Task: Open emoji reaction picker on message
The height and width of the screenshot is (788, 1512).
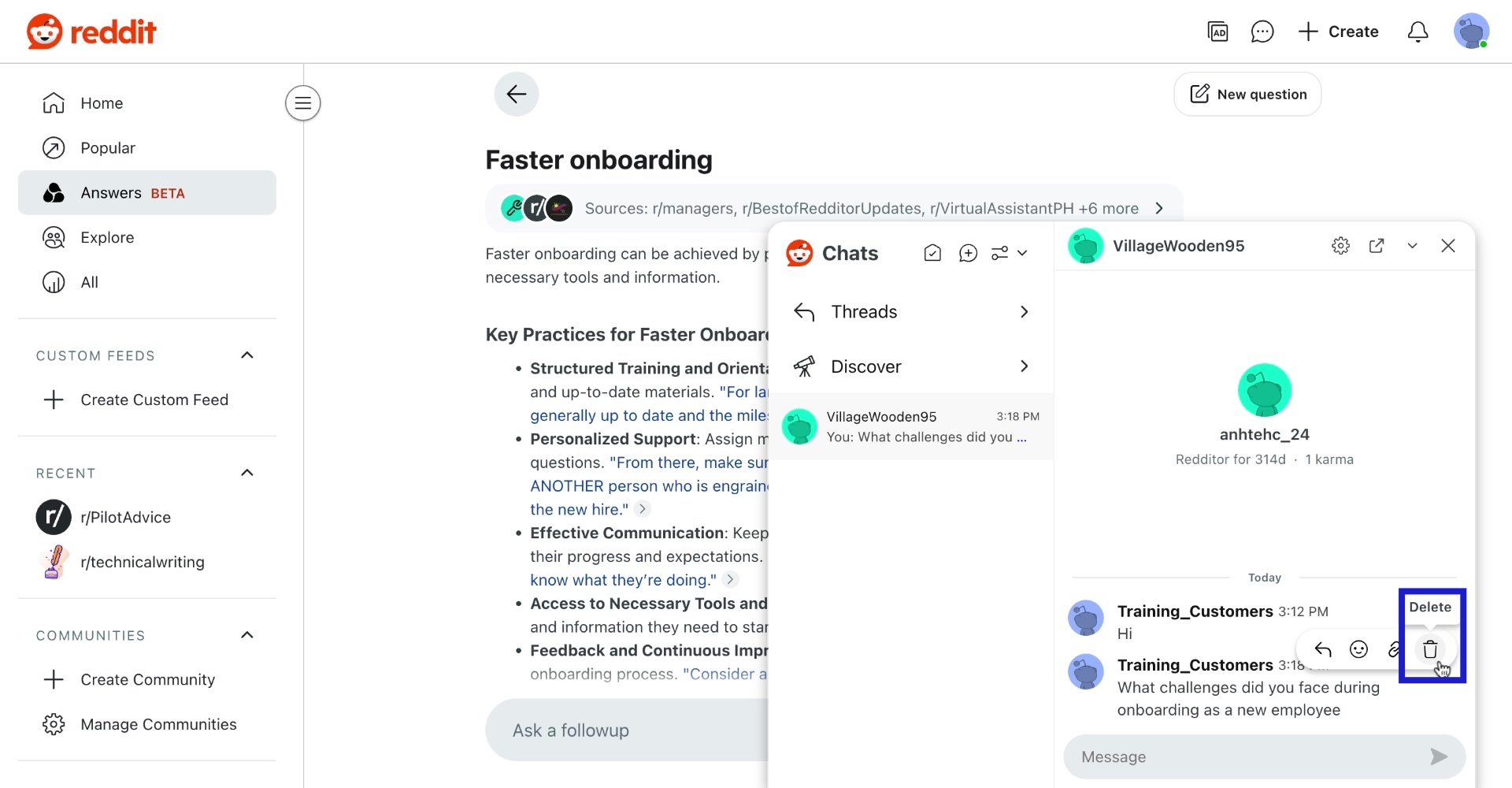Action: pos(1358,649)
